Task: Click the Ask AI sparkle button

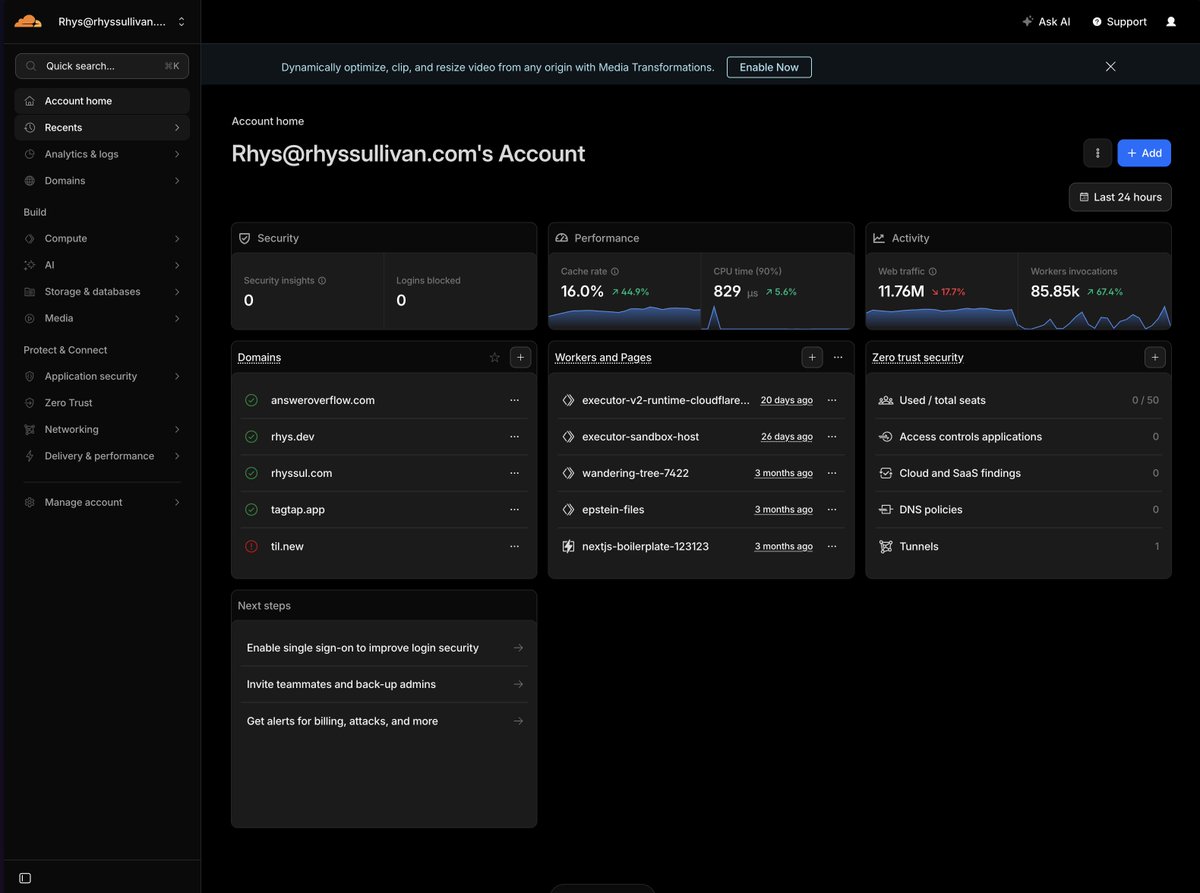Action: click(x=1046, y=21)
